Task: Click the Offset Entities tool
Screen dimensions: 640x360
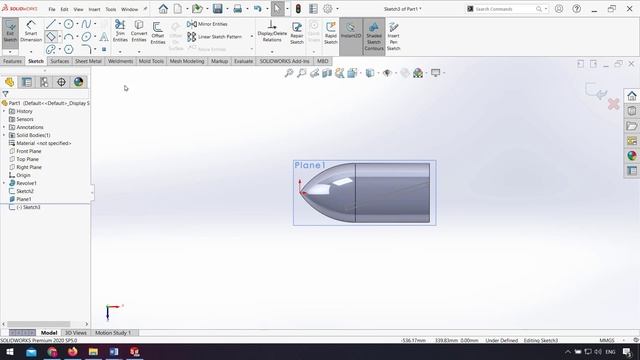Action: tap(158, 33)
